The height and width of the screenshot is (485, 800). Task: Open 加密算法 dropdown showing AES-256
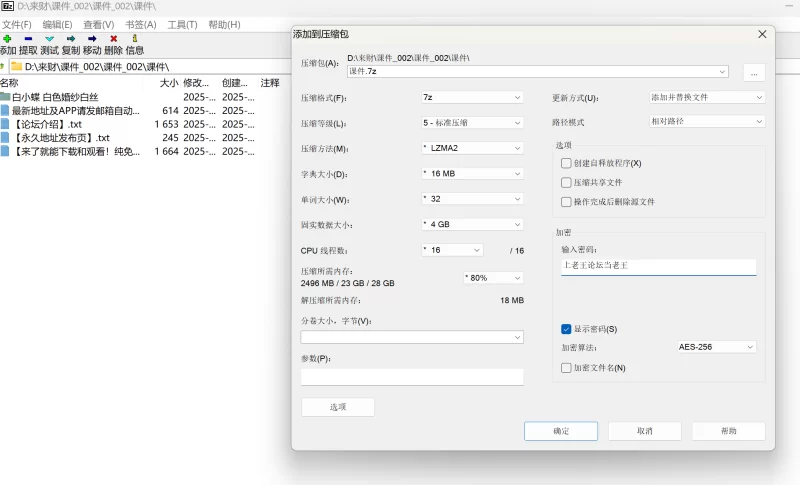716,347
